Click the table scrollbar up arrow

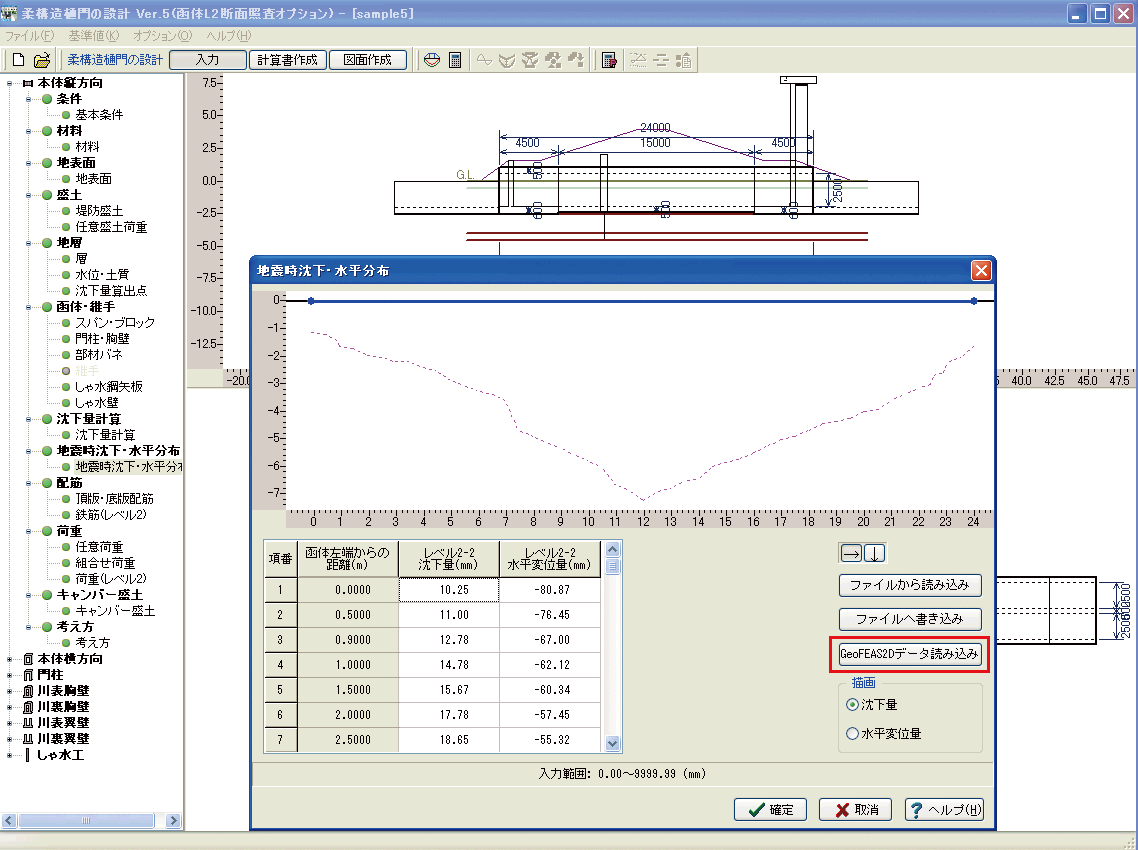[x=612, y=549]
